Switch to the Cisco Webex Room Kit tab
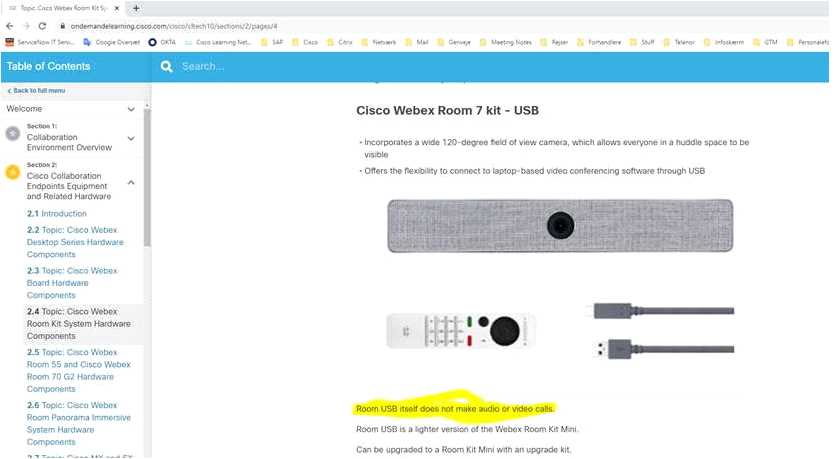This screenshot has width=838, height=459. 63,8
